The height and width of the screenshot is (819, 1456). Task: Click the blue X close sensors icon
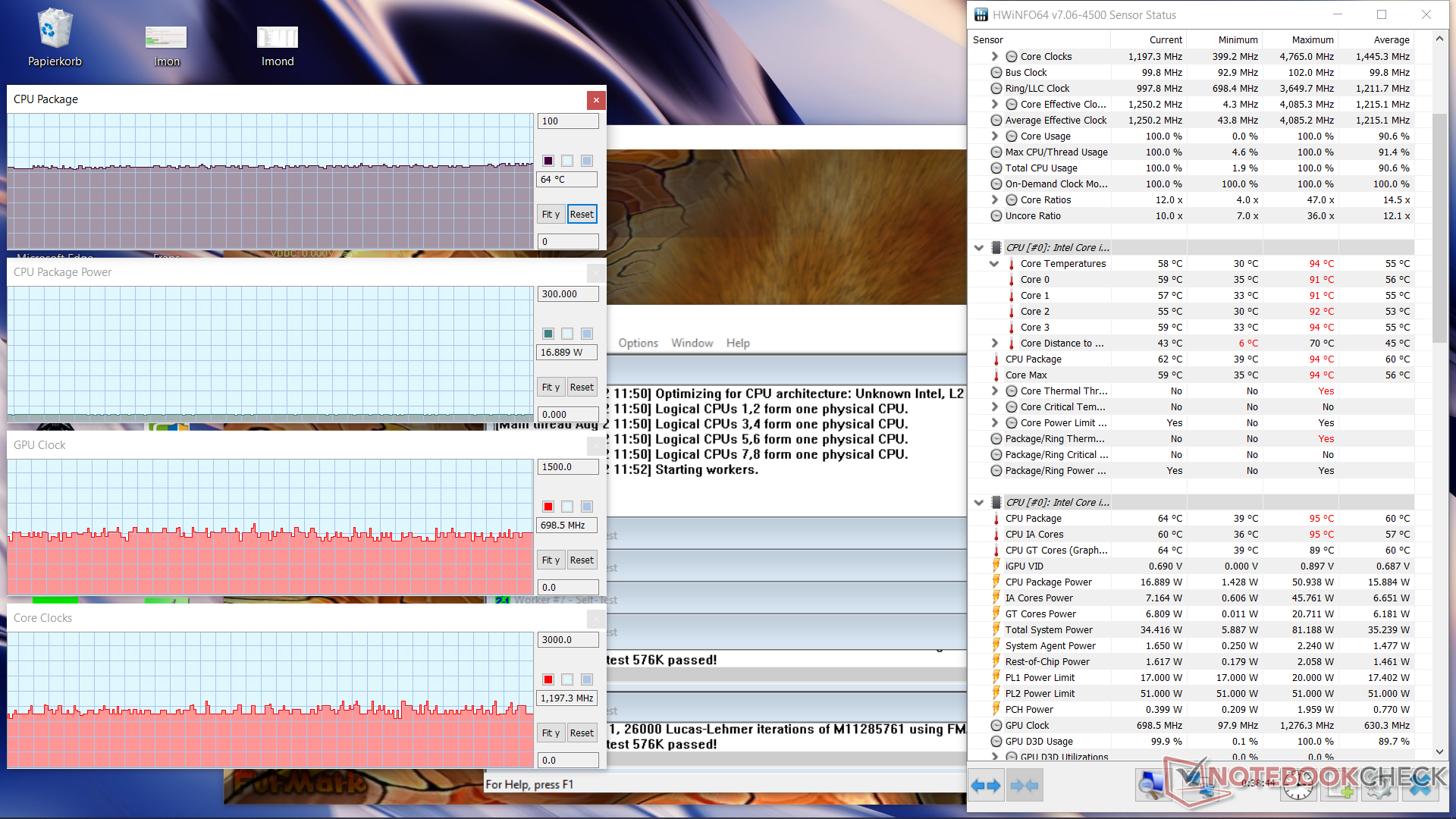pyautogui.click(x=1420, y=786)
